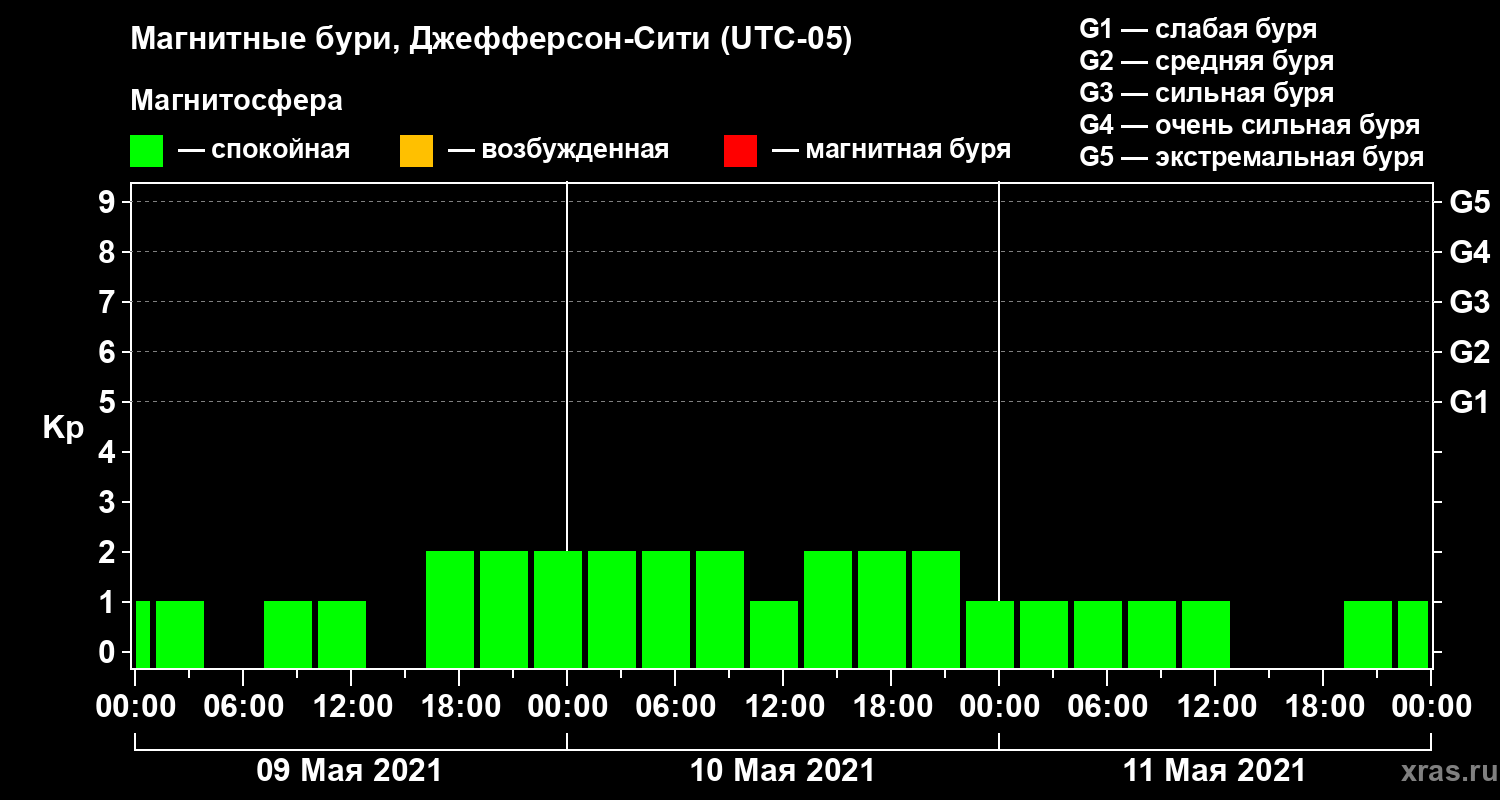The image size is (1500, 800).
Task: Click the 18:00 time label on 09 Мая
Action: click(459, 707)
